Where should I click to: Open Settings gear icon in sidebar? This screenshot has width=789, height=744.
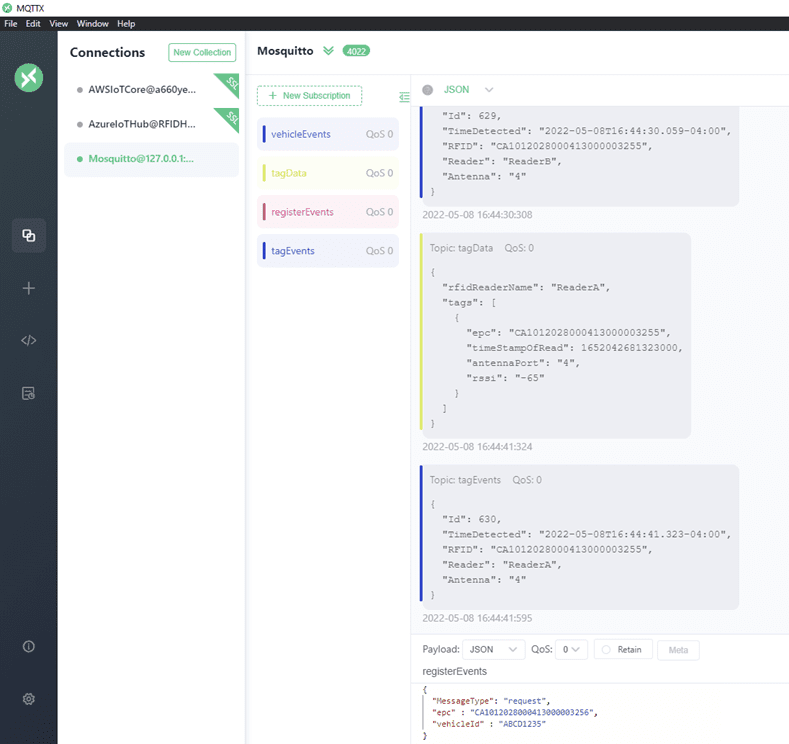(29, 699)
